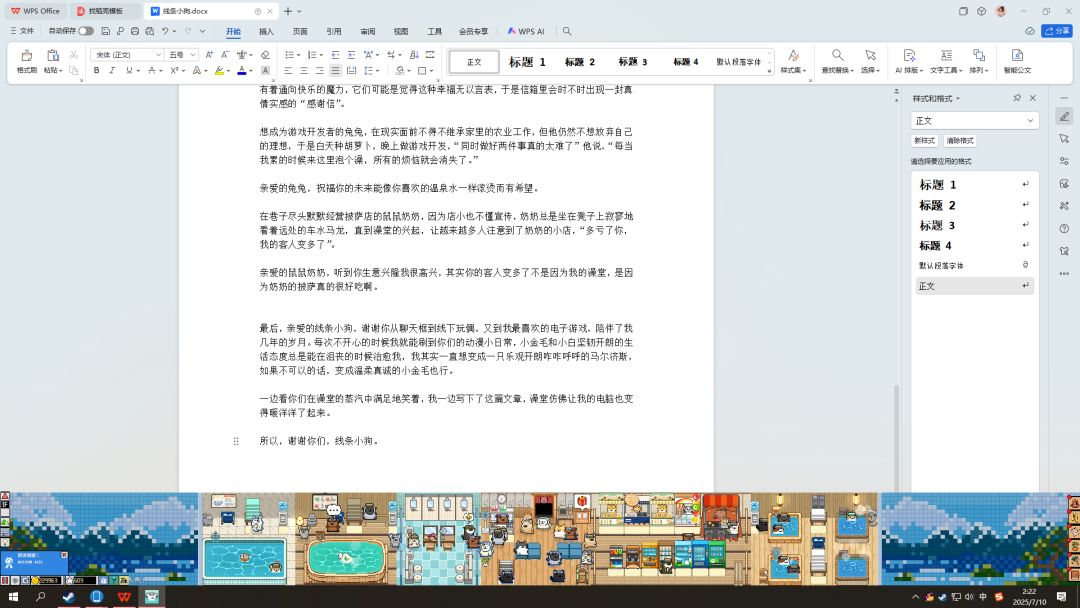1080x608 pixels.
Task: Click the Format Painter (格式刷) icon
Action: 26,57
